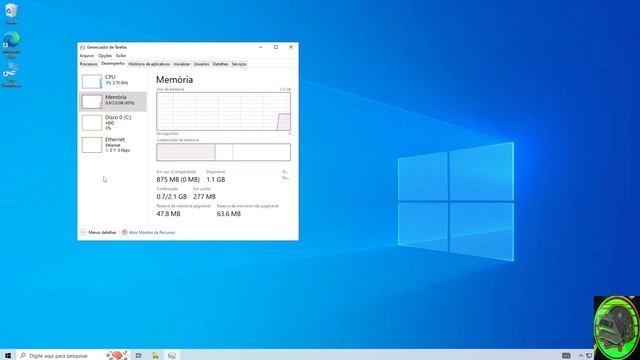Maximize the Gerenciador de Tarefas window
The image size is (640, 360).
[x=276, y=47]
